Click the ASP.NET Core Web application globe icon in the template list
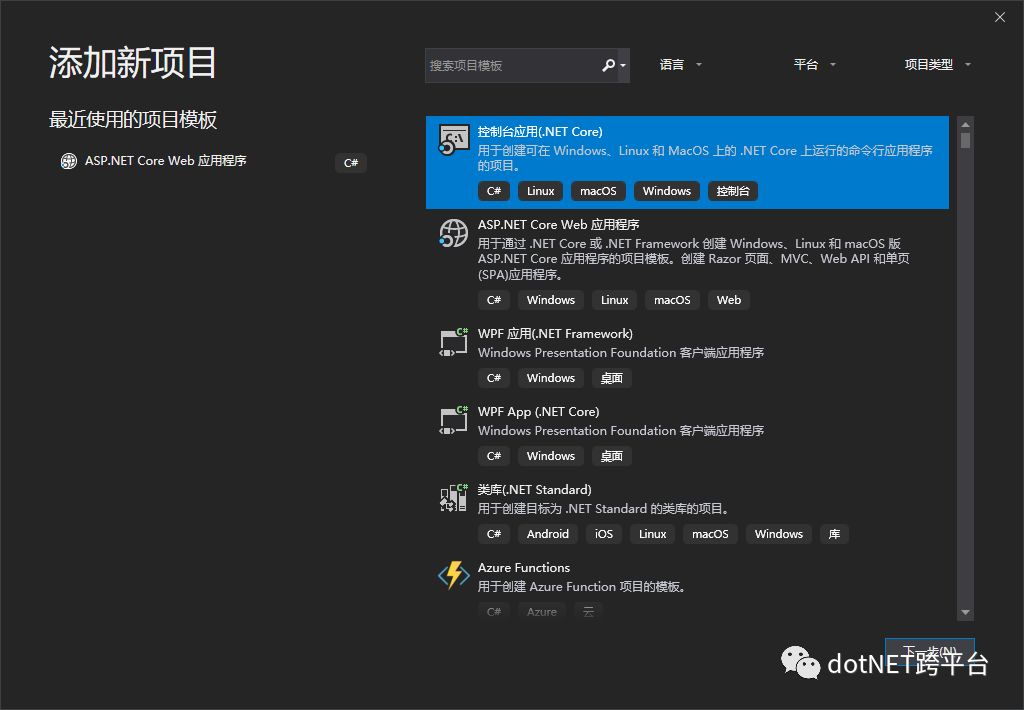The height and width of the screenshot is (710, 1024). pyautogui.click(x=453, y=233)
